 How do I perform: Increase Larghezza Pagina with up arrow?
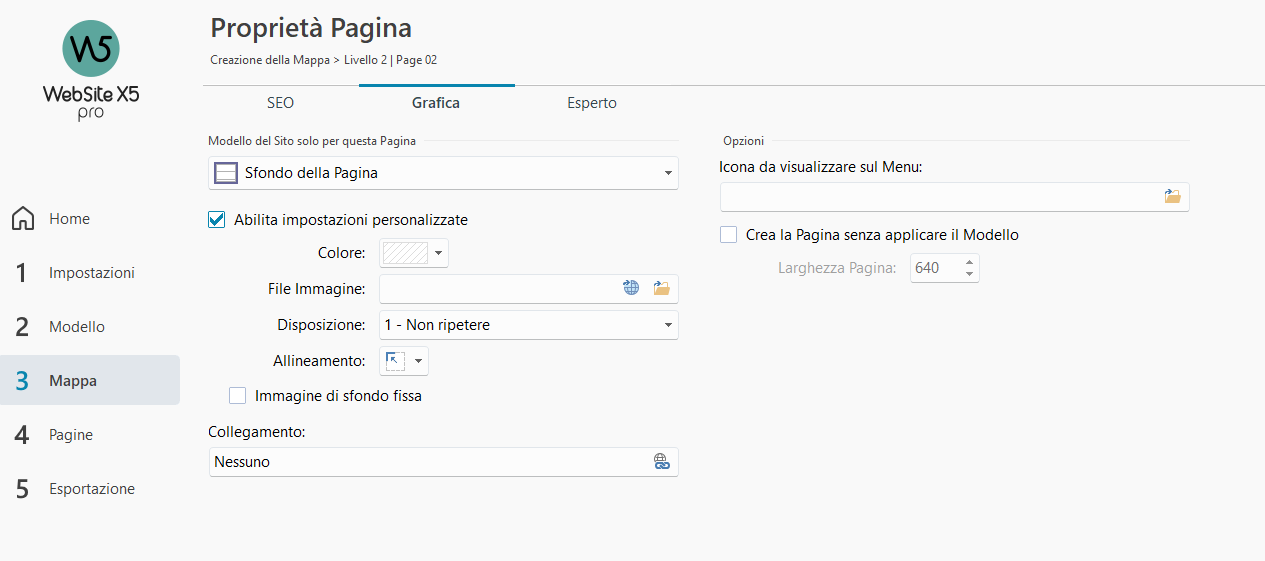pos(969,262)
